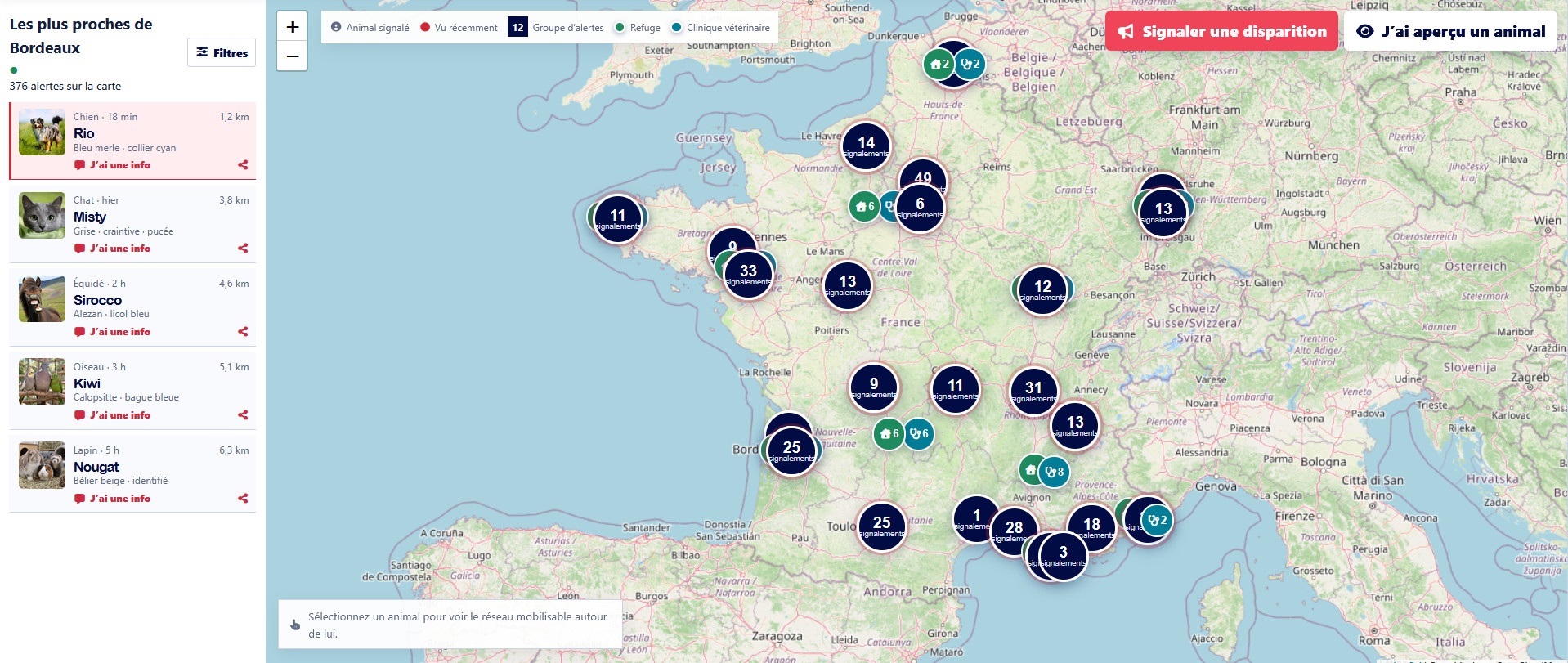
Task: Open the 14 signalements cluster near Le Havre
Action: click(866, 146)
